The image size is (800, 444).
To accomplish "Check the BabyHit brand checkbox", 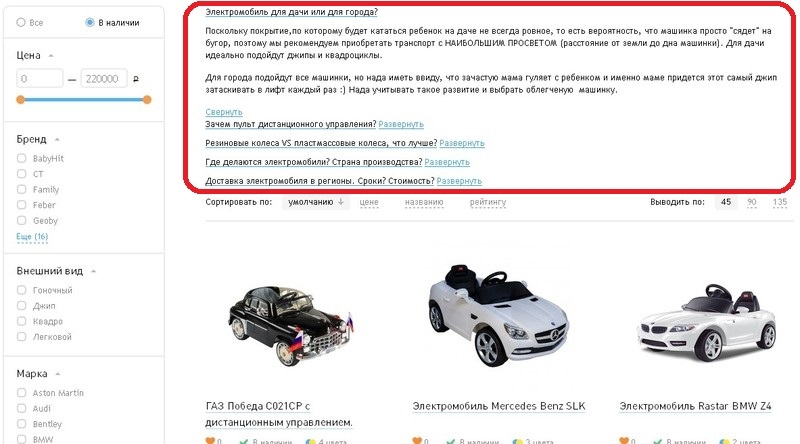I will click(21, 158).
